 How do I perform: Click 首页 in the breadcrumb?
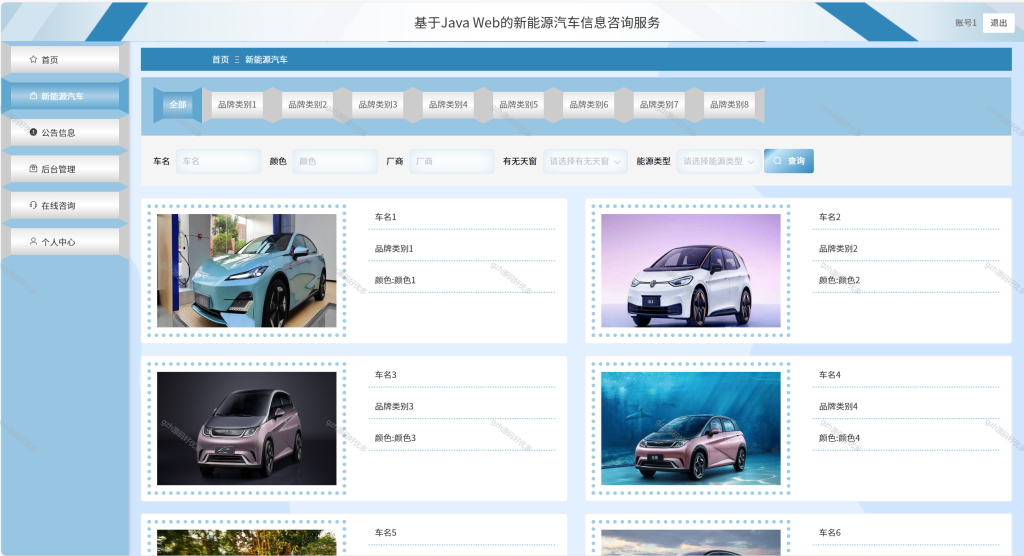[221, 59]
